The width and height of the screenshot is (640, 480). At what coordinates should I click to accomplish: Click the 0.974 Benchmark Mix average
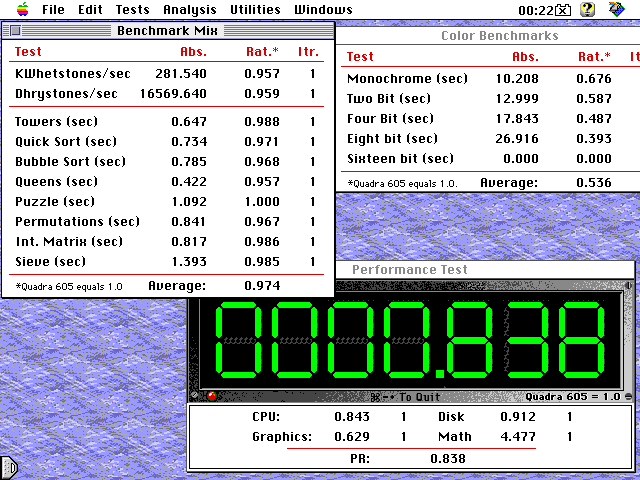[x=262, y=286]
